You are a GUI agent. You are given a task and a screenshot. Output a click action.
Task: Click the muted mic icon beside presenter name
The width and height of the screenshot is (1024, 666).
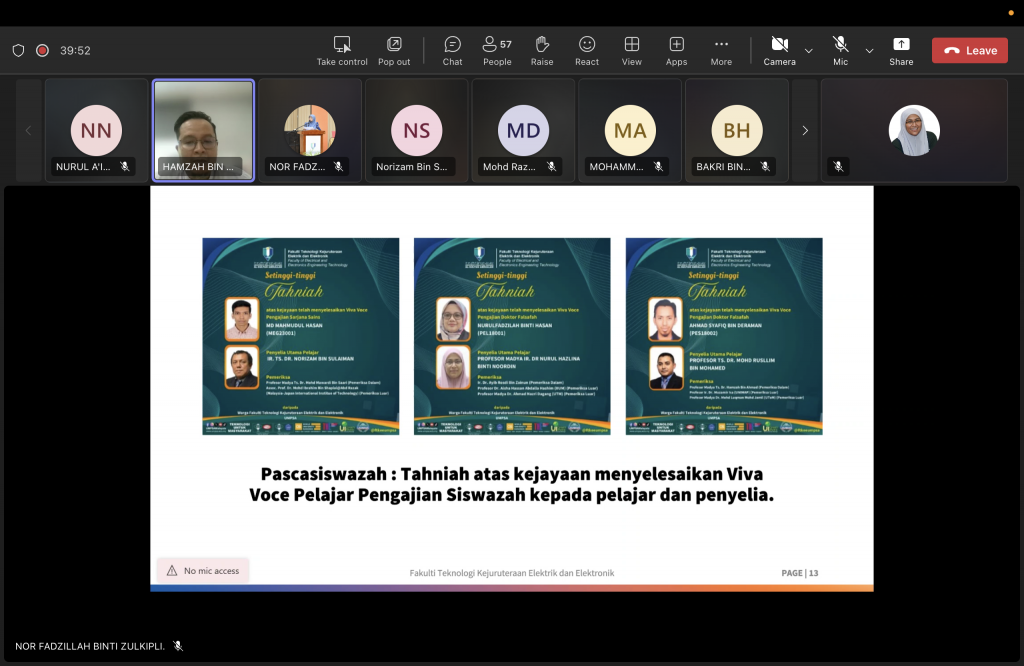[178, 646]
